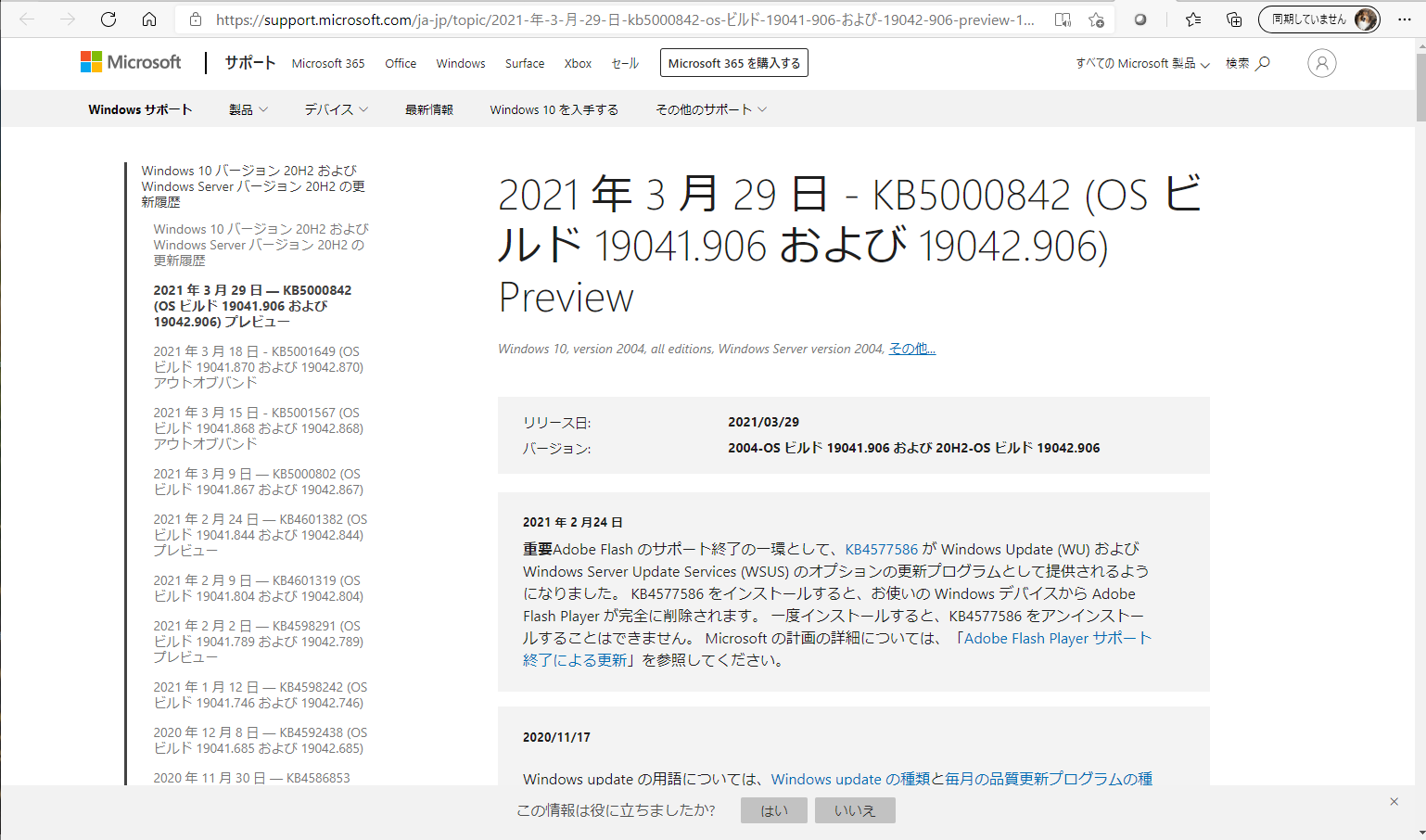This screenshot has height=840, width=1426.
Task: Open Surface menu item
Action: click(x=525, y=63)
